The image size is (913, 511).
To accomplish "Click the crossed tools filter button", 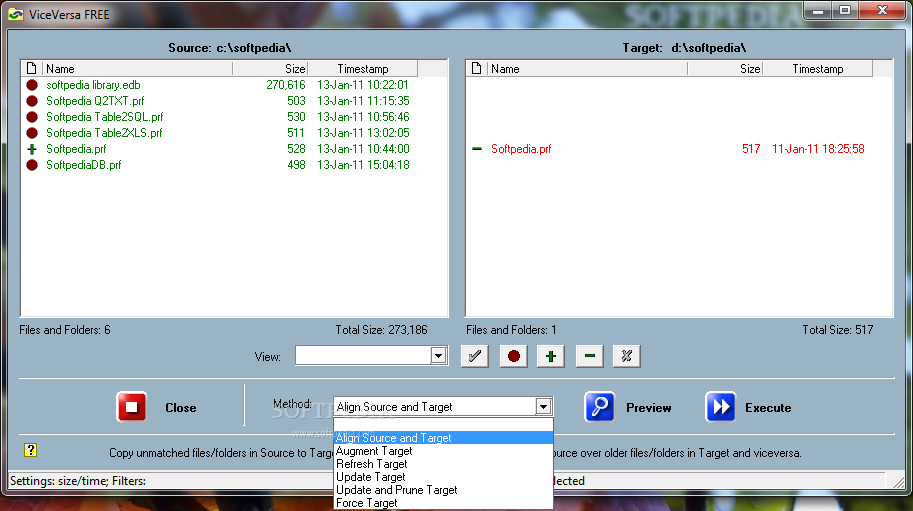I will click(627, 356).
